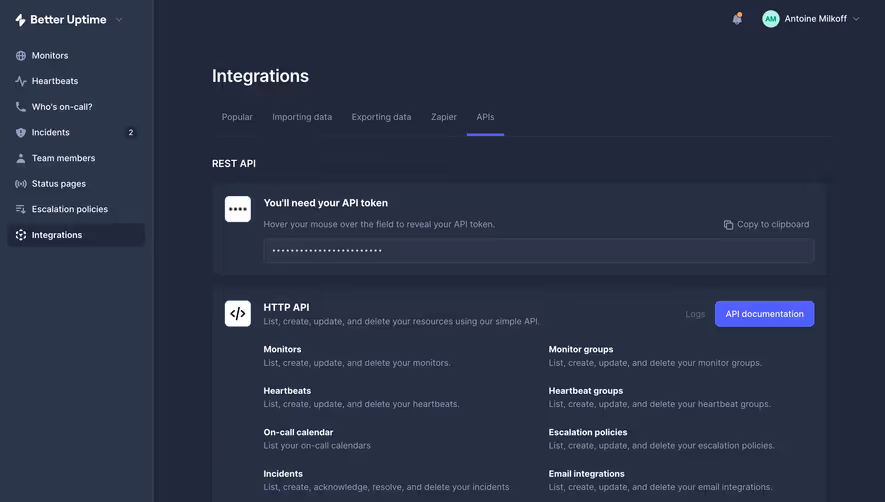Click the copy icon beside Copy to clipboard

click(728, 225)
